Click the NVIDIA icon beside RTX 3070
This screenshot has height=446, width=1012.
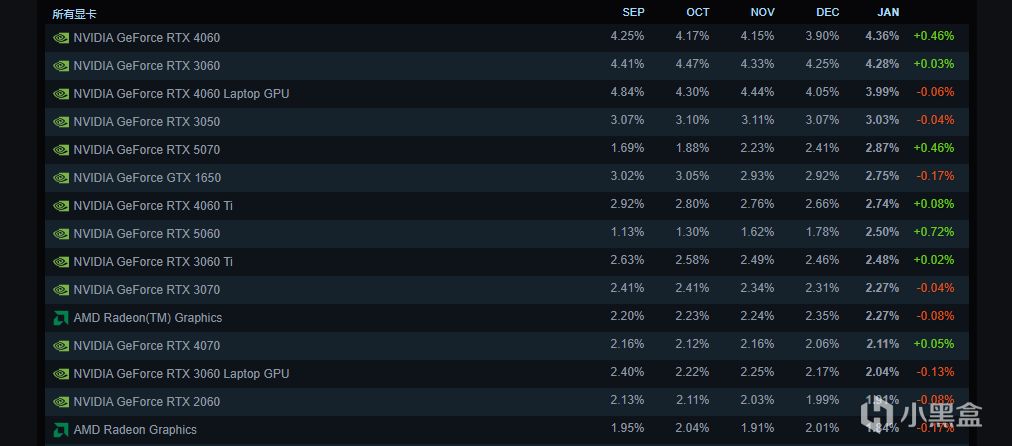click(x=61, y=290)
